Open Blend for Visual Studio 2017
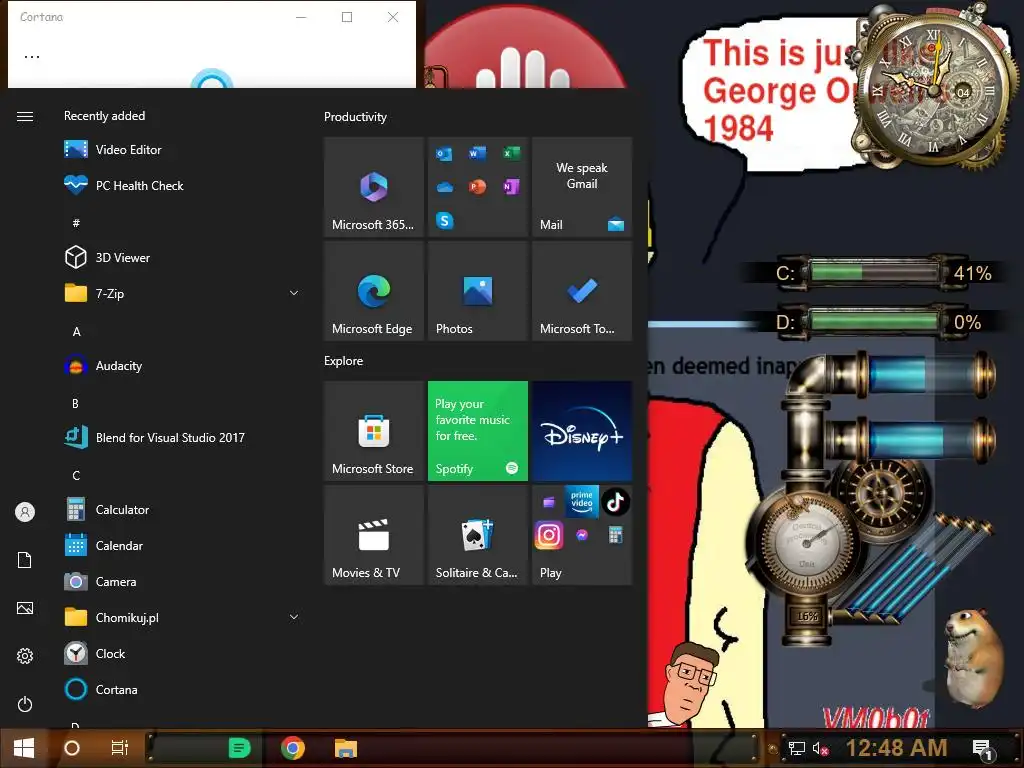The width and height of the screenshot is (1024, 768). point(183,438)
